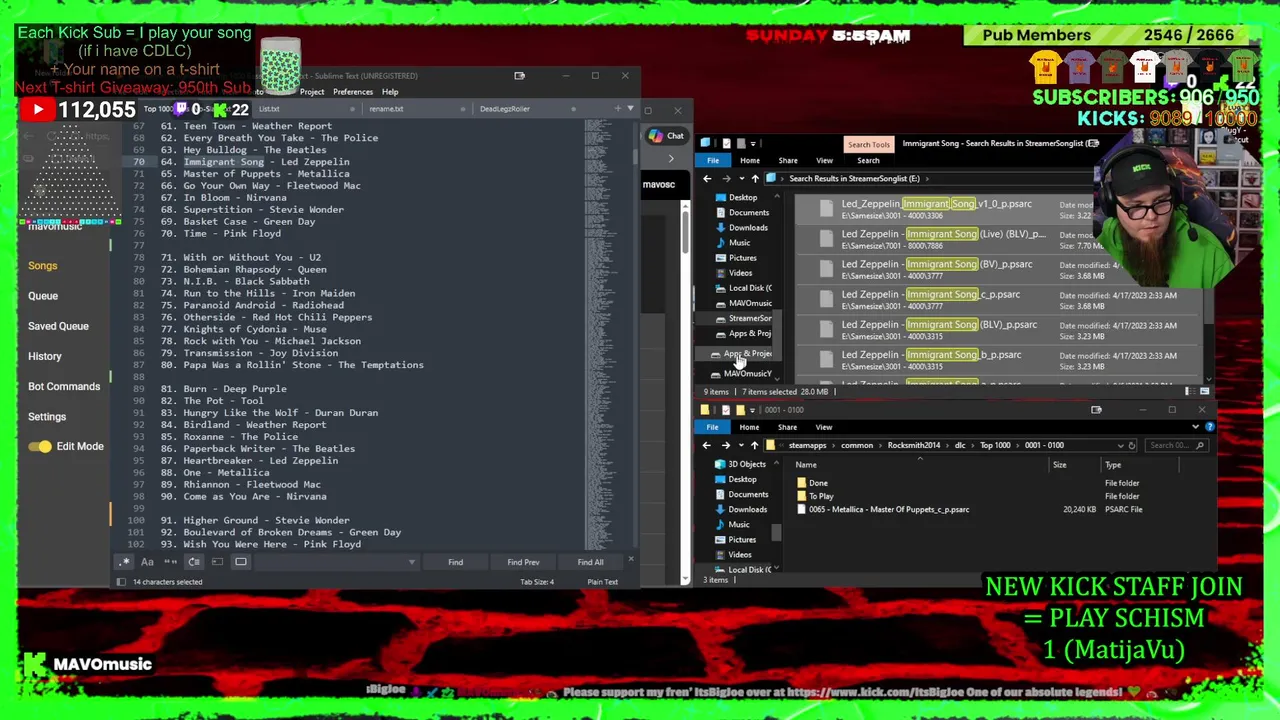The height and width of the screenshot is (720, 1280).
Task: Open Share tab in search results Explorer
Action: [x=788, y=160]
